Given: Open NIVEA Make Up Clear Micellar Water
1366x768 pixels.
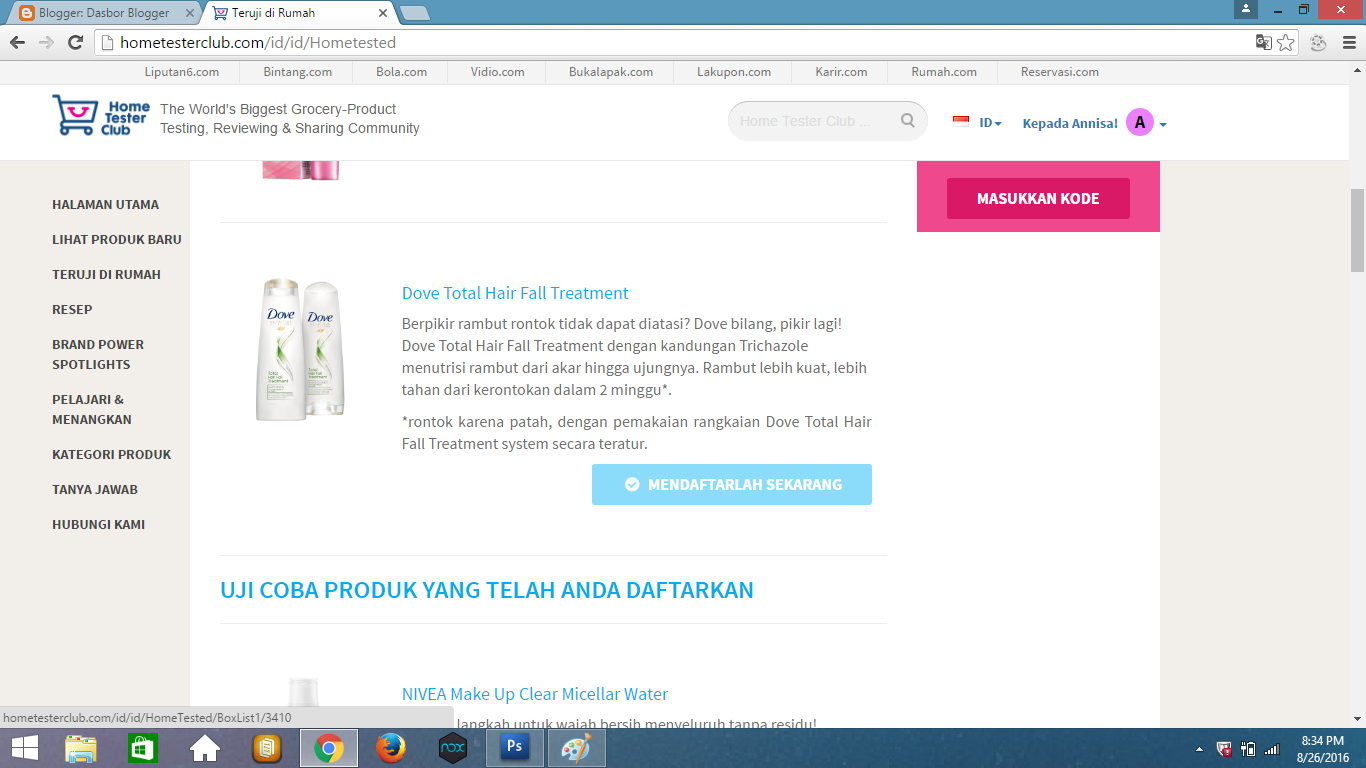Looking at the screenshot, I should click(533, 693).
